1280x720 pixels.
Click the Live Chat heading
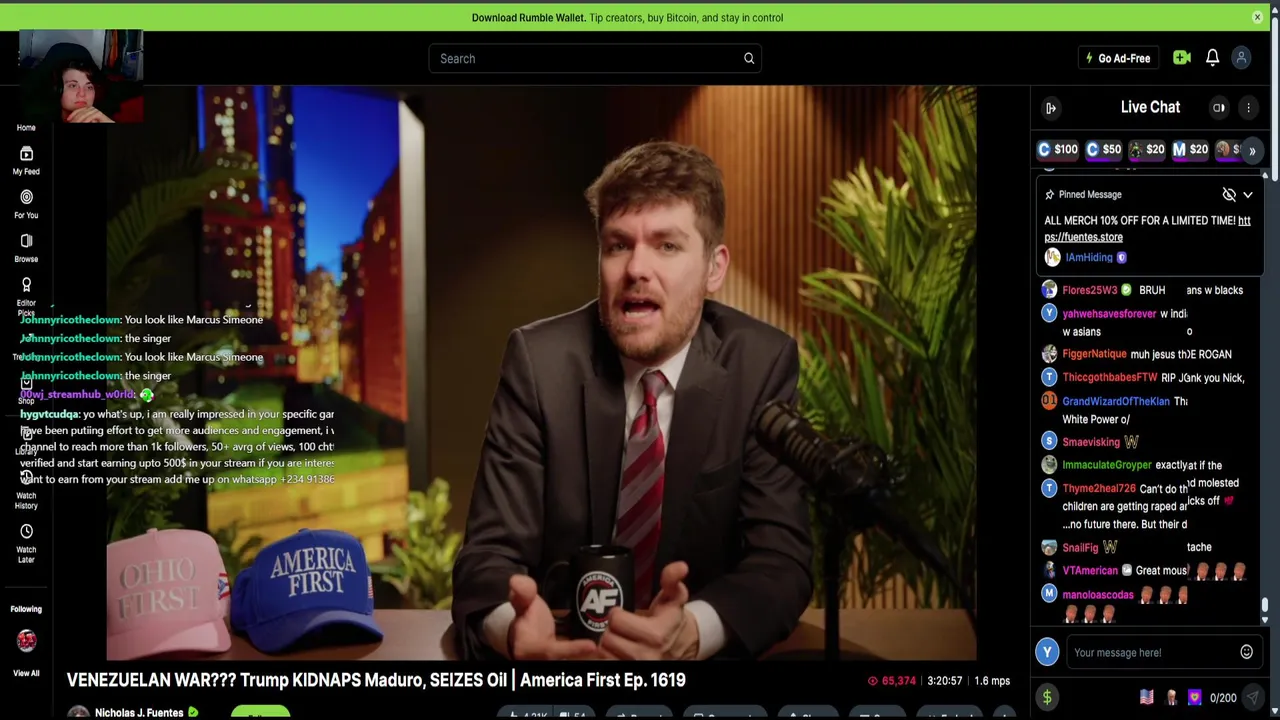[x=1150, y=107]
